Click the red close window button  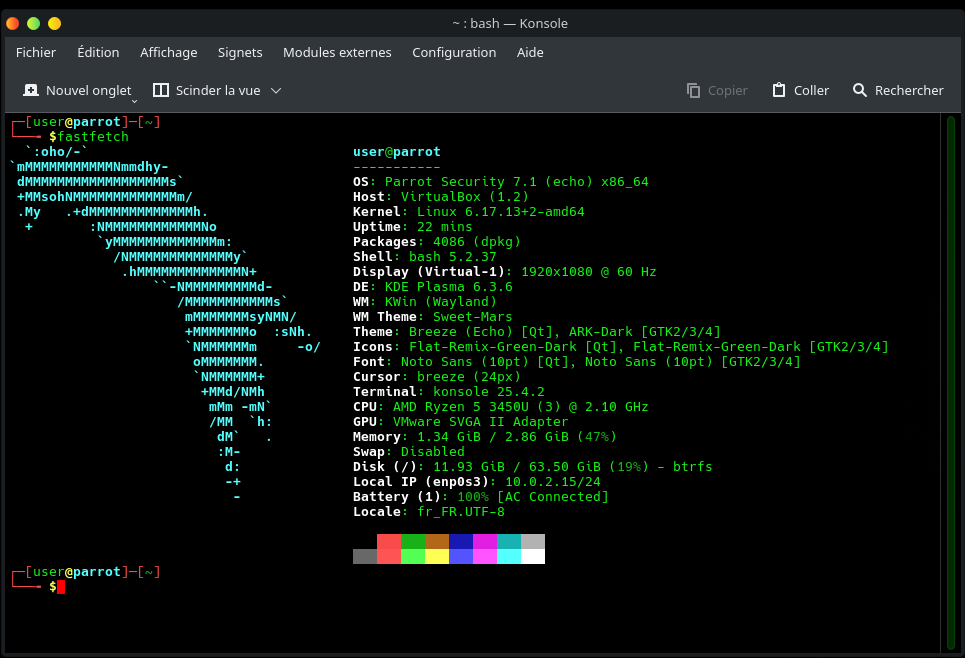(13, 23)
